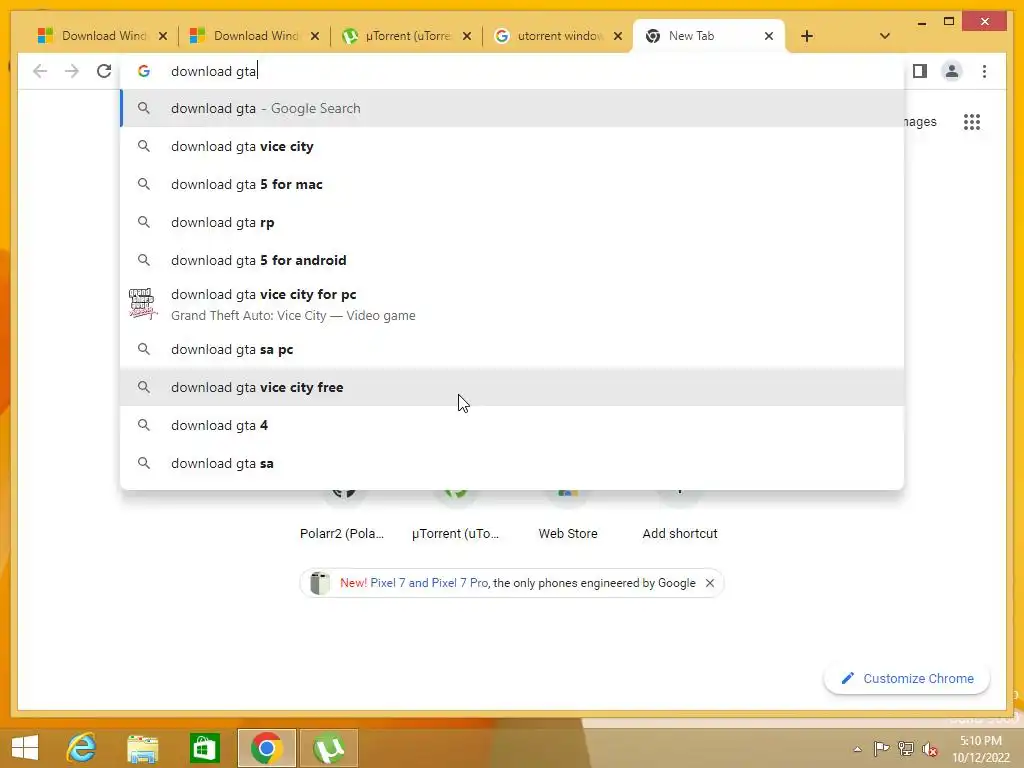Open the network tray icon
1024x768 pixels.
[906, 748]
